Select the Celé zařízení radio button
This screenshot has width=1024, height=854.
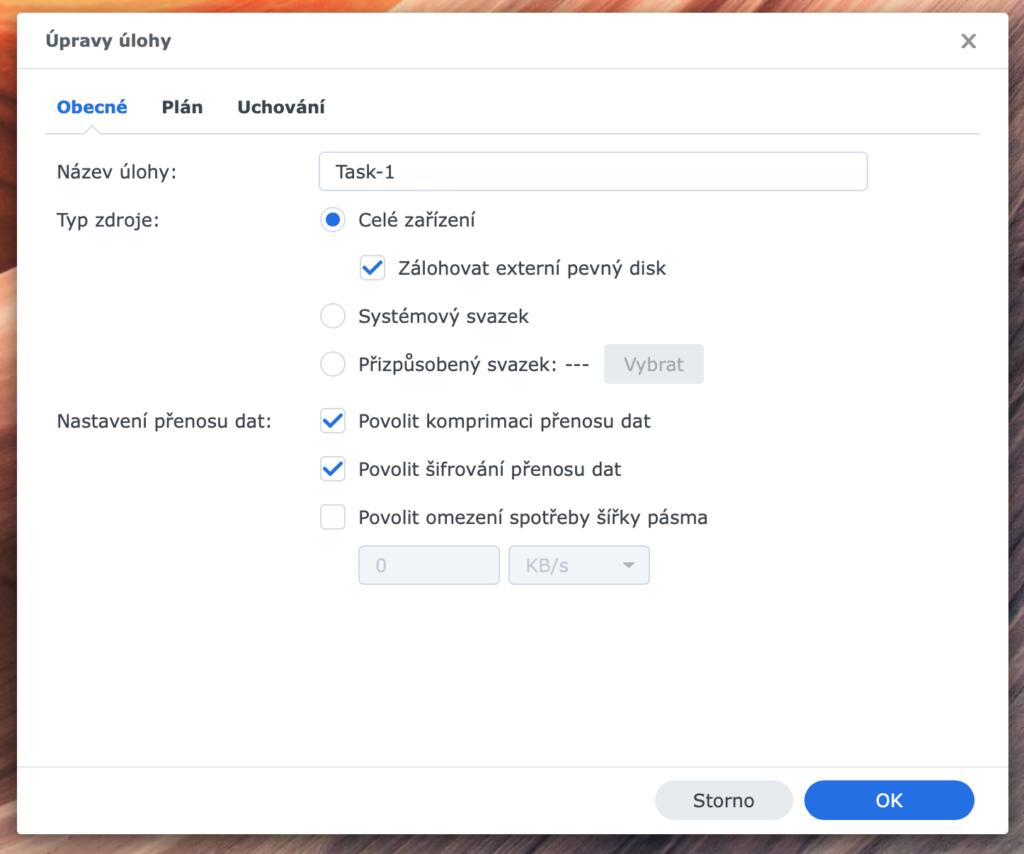click(x=332, y=220)
